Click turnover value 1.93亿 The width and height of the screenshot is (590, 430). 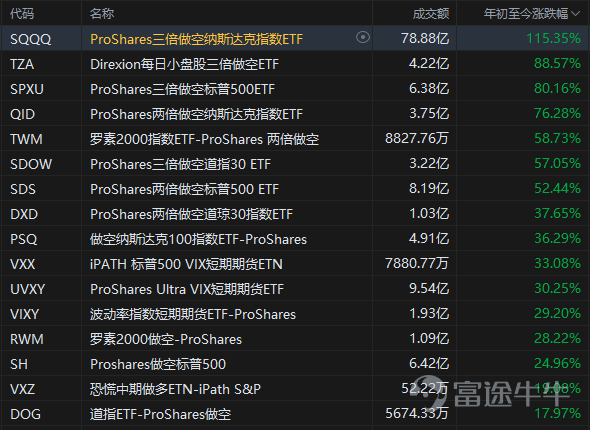coord(429,313)
